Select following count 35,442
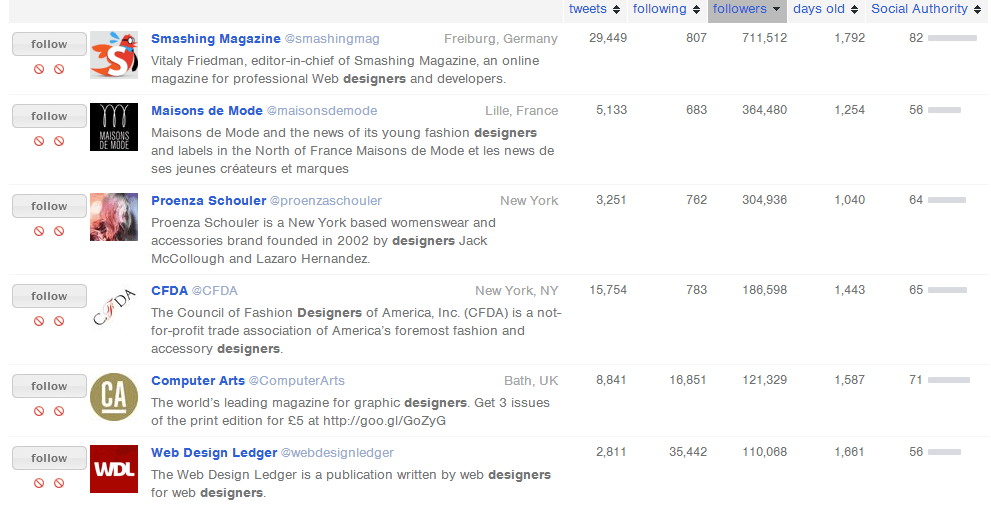Screen dimensions: 991x506 click(x=688, y=452)
